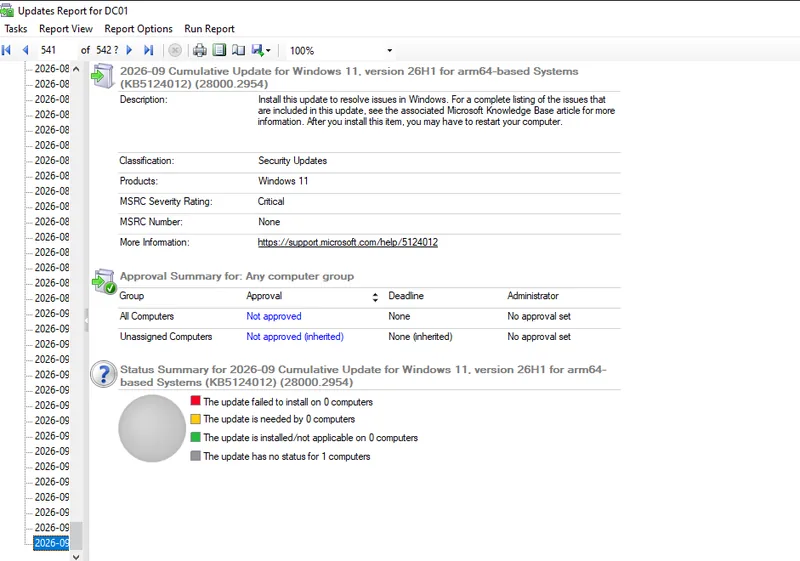Open page setup from toolbar
Viewport: 800px width, 561px height.
pos(238,50)
